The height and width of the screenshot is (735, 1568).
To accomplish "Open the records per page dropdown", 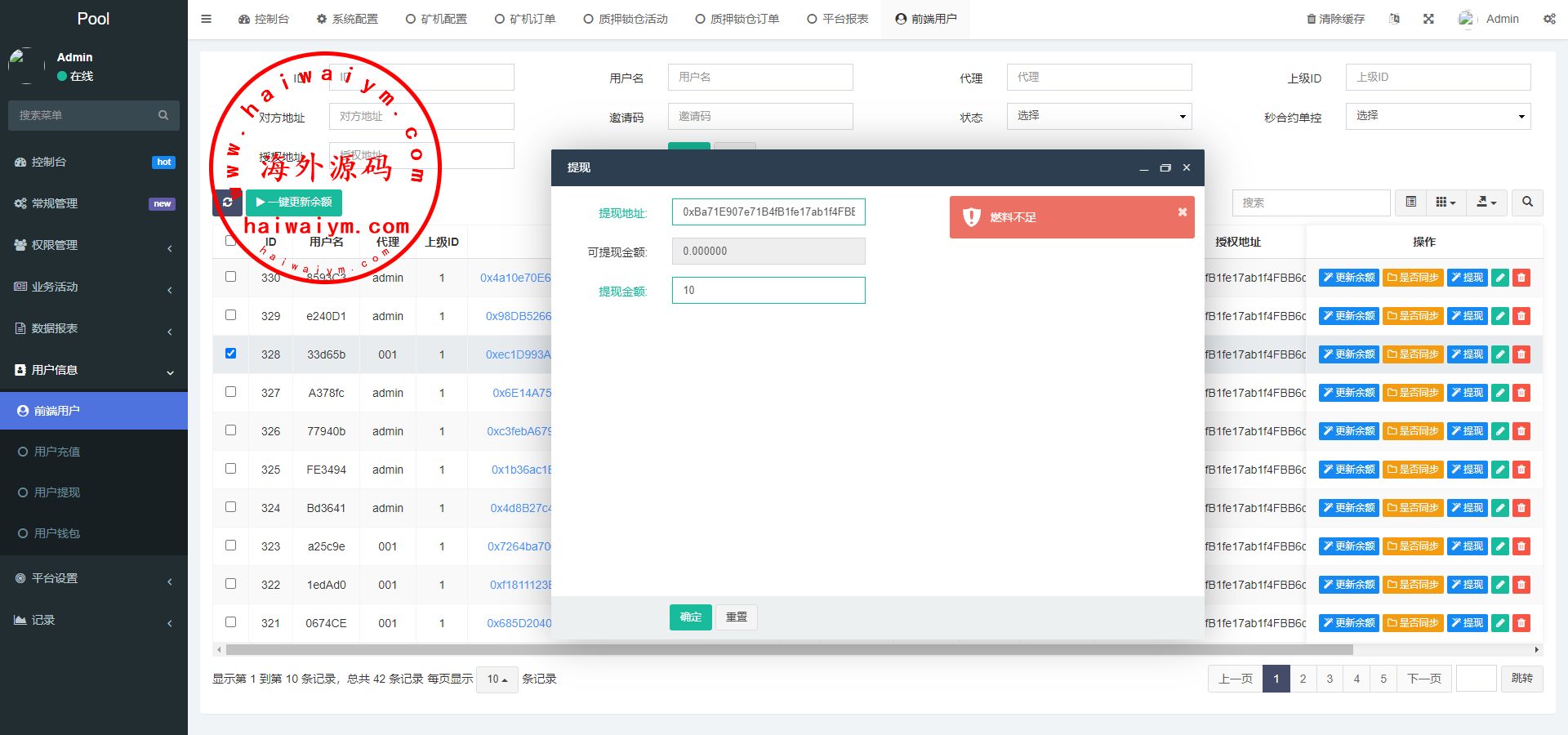I will 497,679.
